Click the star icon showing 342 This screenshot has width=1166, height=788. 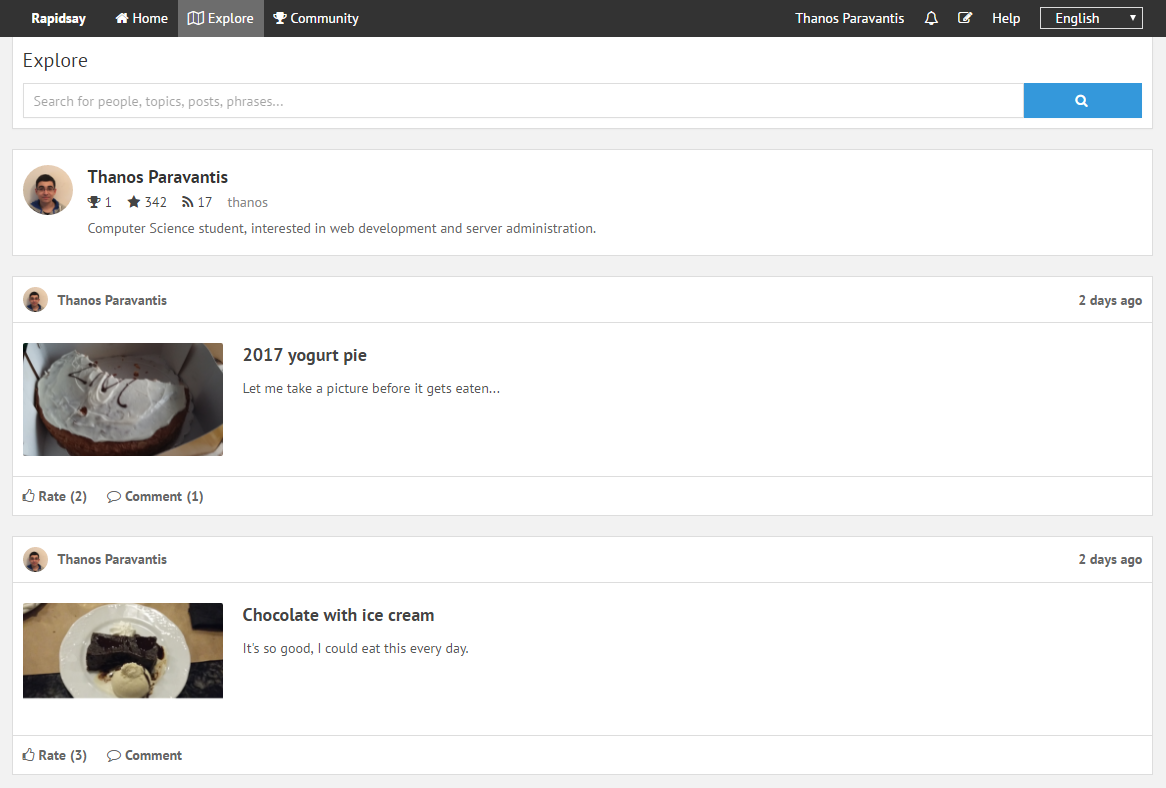134,202
